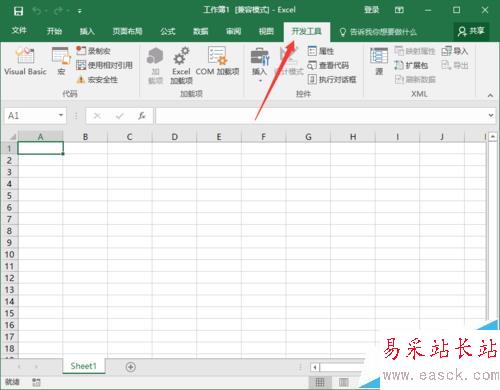
Task: Click Refresh Data (刷新数据)
Action: point(415,79)
